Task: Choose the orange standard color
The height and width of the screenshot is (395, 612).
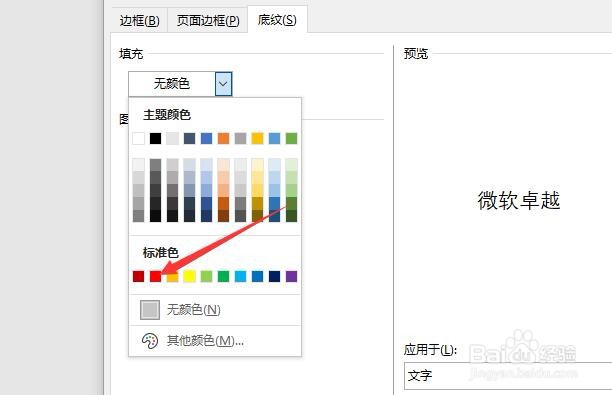Action: coord(173,276)
